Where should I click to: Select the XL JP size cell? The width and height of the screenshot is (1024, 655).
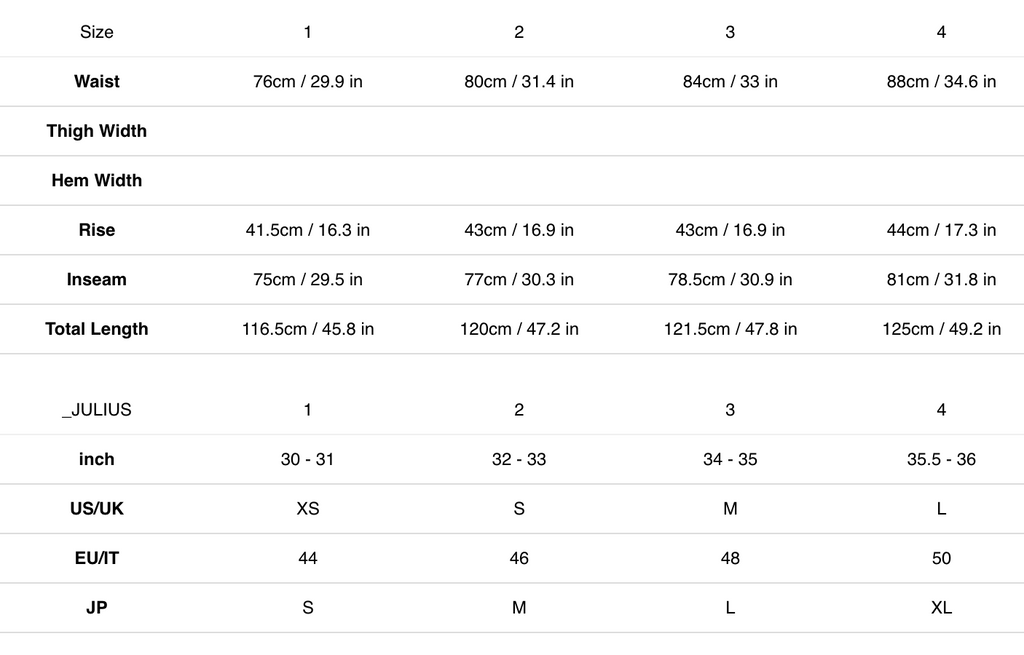(x=941, y=608)
